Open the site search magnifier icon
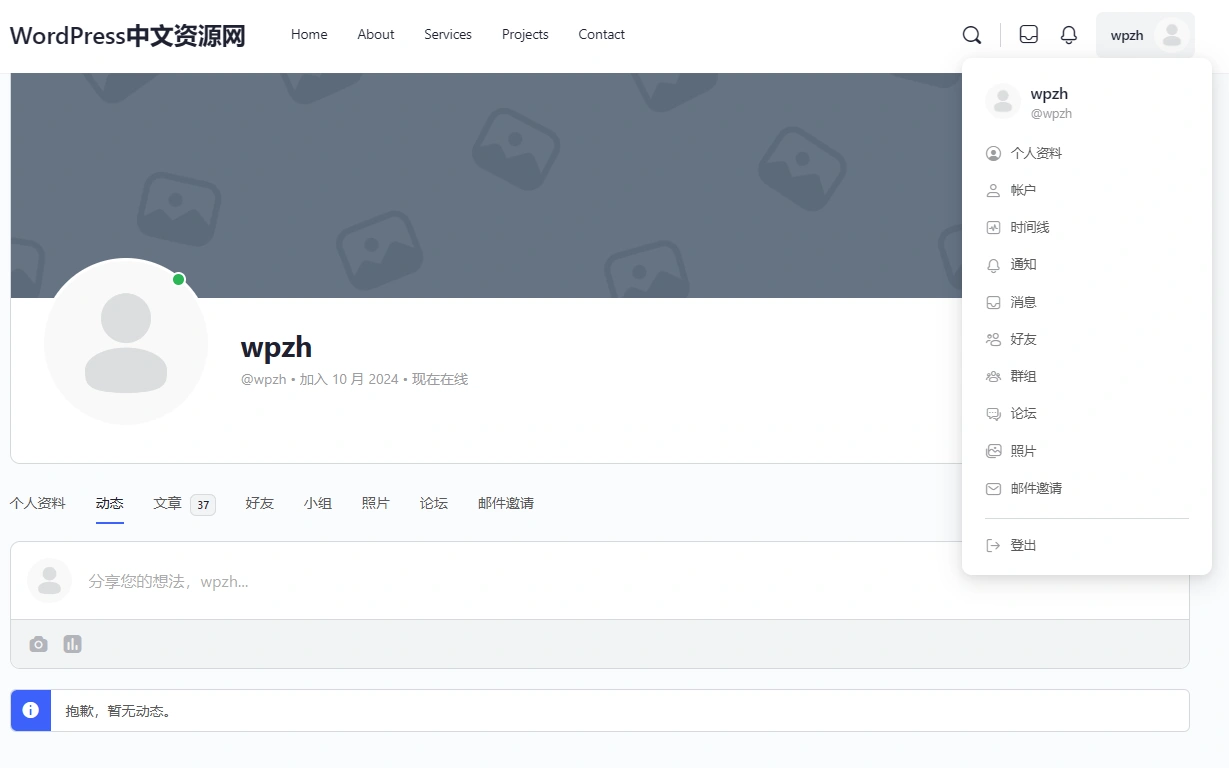Viewport: 1229px width, 768px height. 971,34
